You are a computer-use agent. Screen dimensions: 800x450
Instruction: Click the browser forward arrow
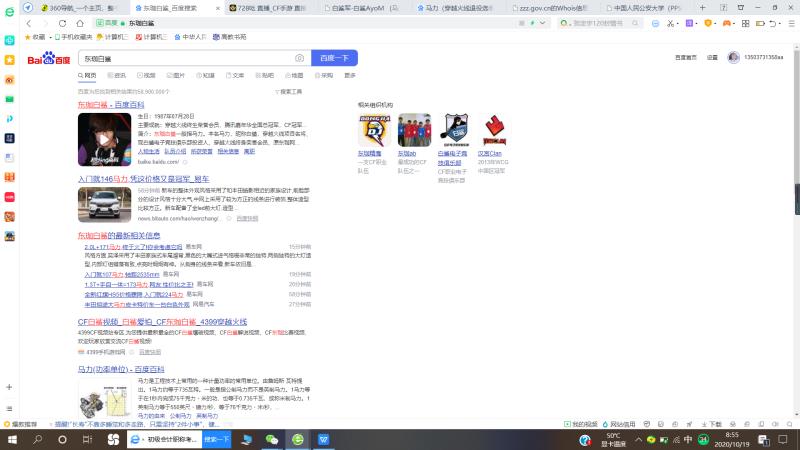pyautogui.click(x=45, y=23)
